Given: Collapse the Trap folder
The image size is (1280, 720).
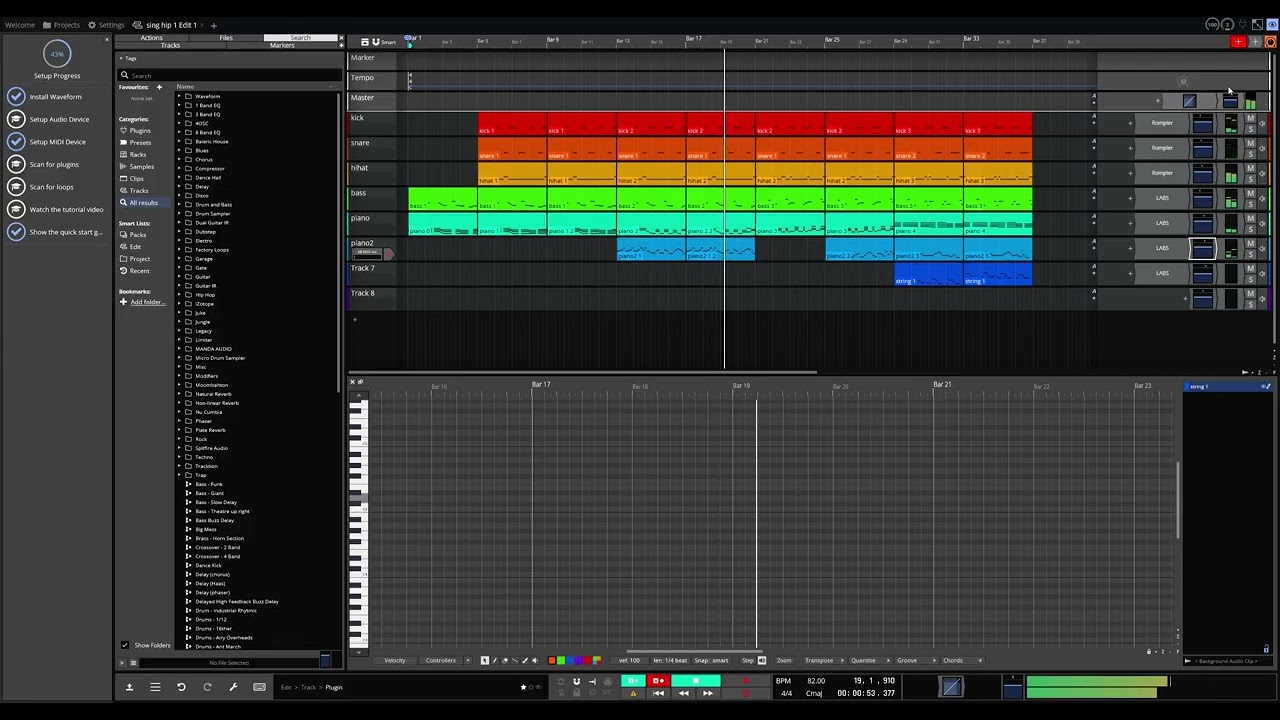Looking at the screenshot, I should coord(180,475).
